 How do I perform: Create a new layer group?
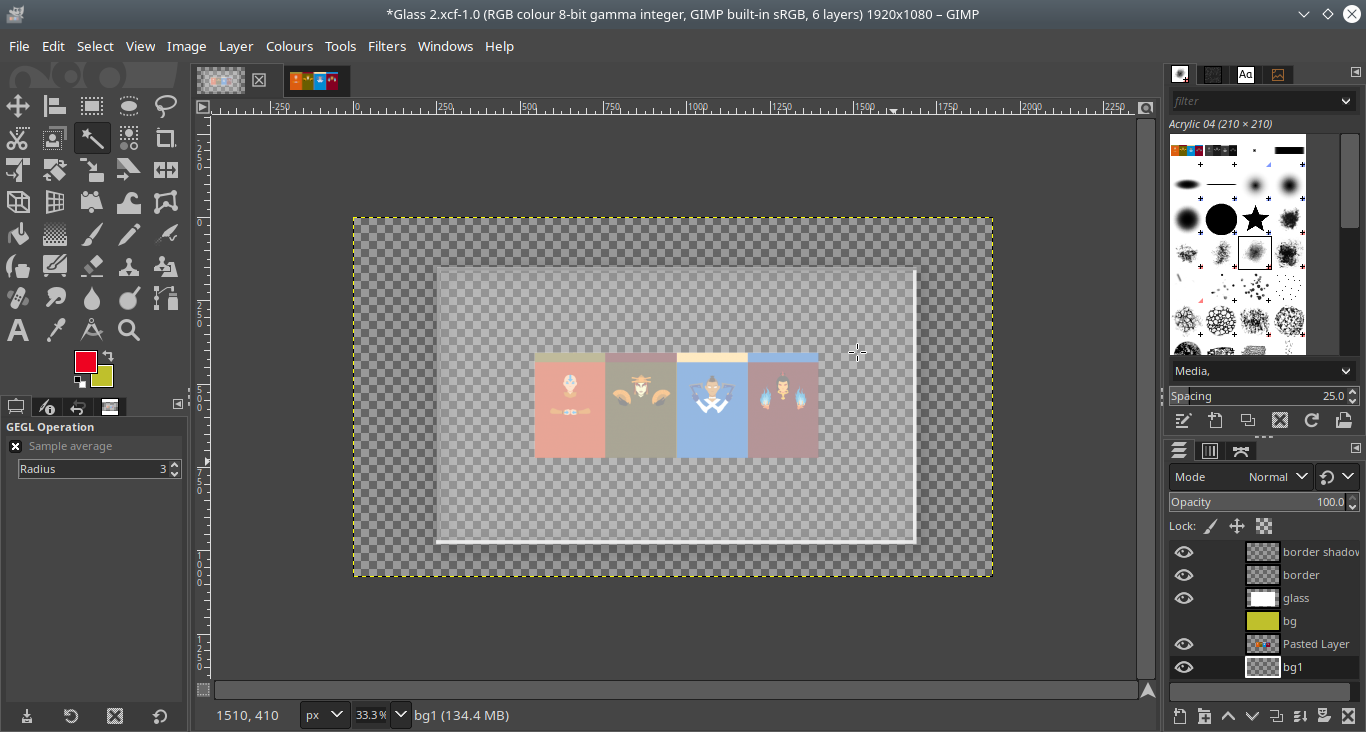click(1204, 716)
